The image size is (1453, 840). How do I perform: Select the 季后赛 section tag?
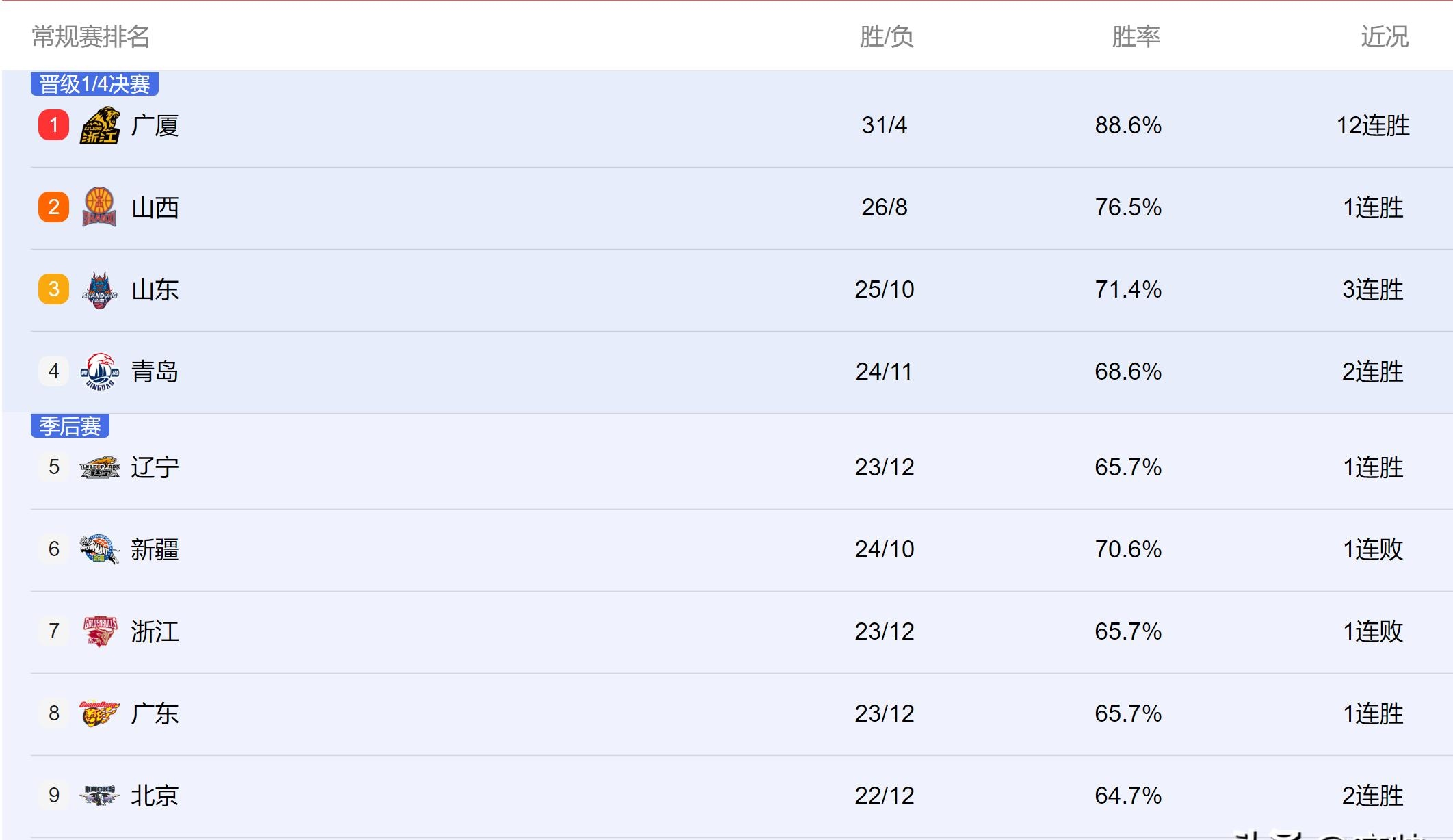[70, 426]
